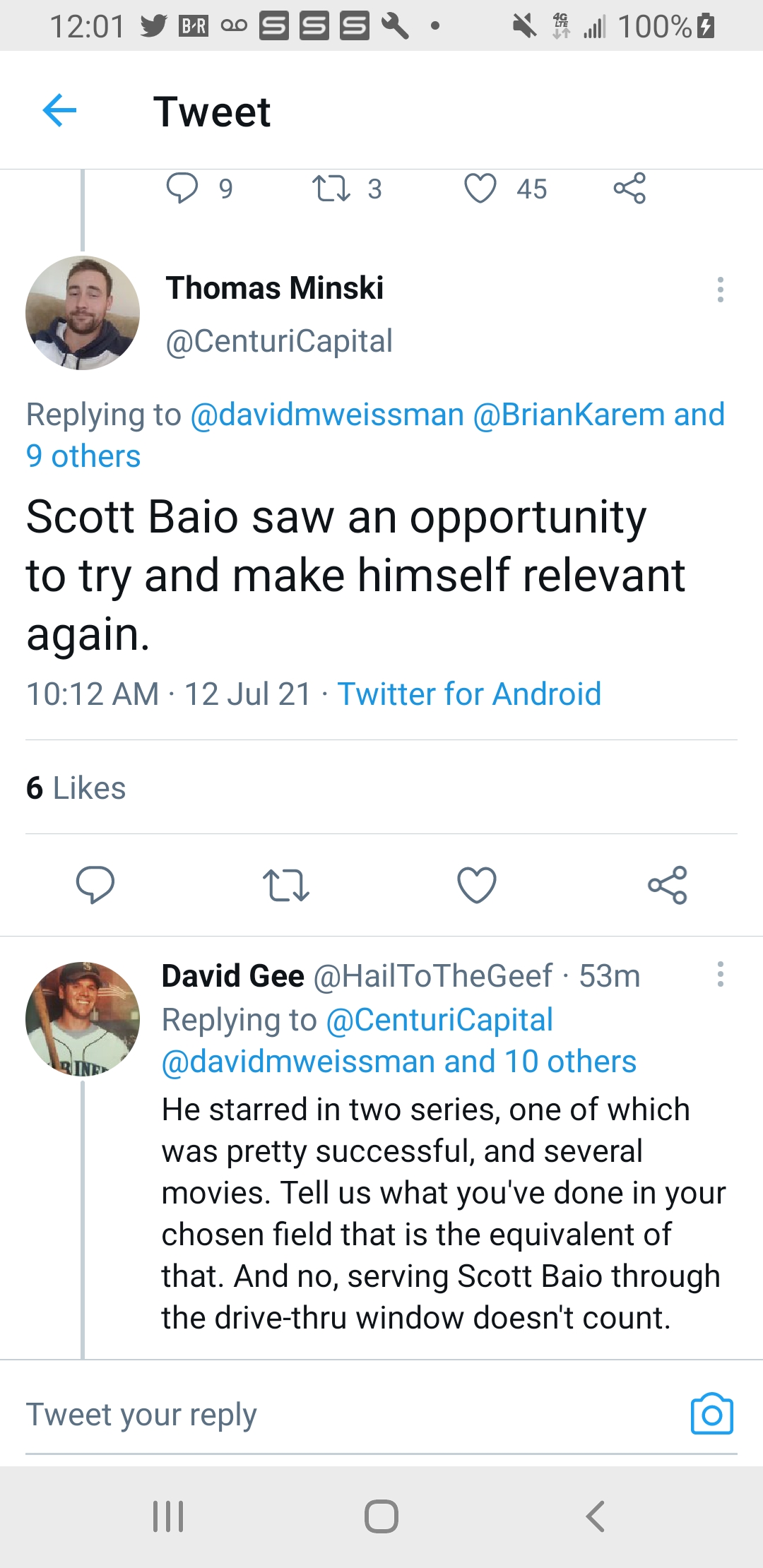Reply to Thomas Minski's tweet
Image resolution: width=763 pixels, height=1568 pixels.
(x=95, y=884)
